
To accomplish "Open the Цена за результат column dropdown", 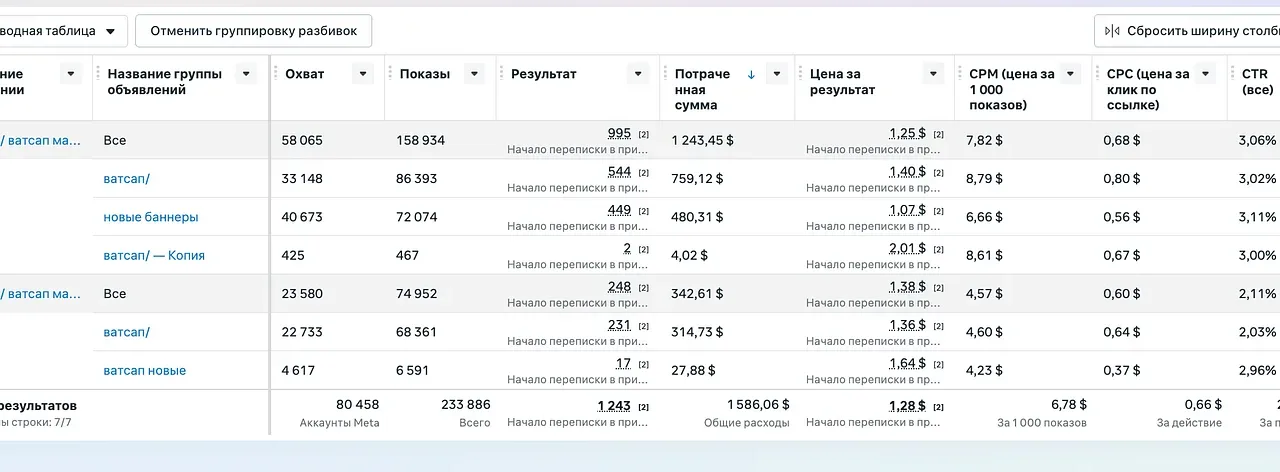I will (x=933, y=74).
